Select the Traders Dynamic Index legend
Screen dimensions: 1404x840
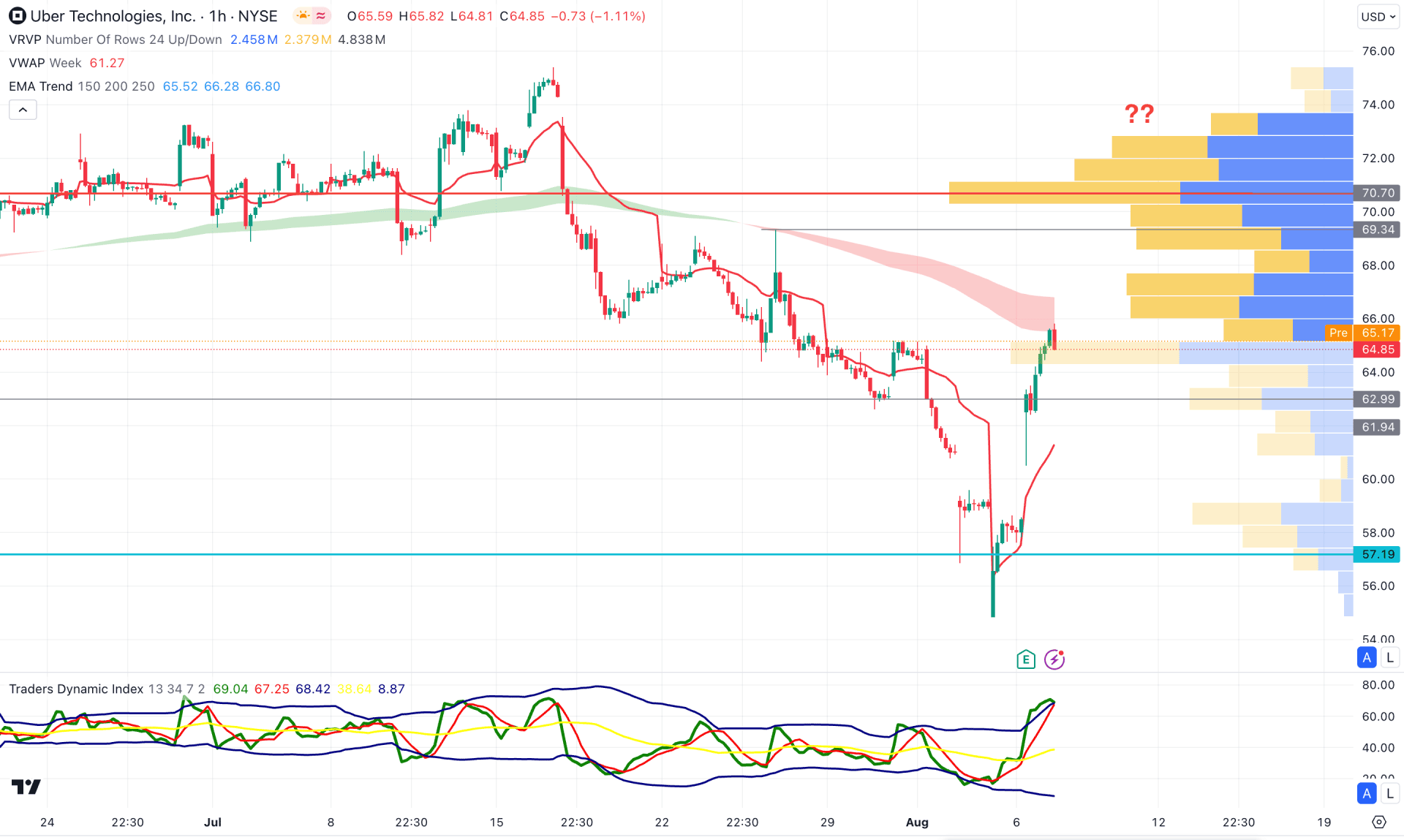click(x=76, y=689)
